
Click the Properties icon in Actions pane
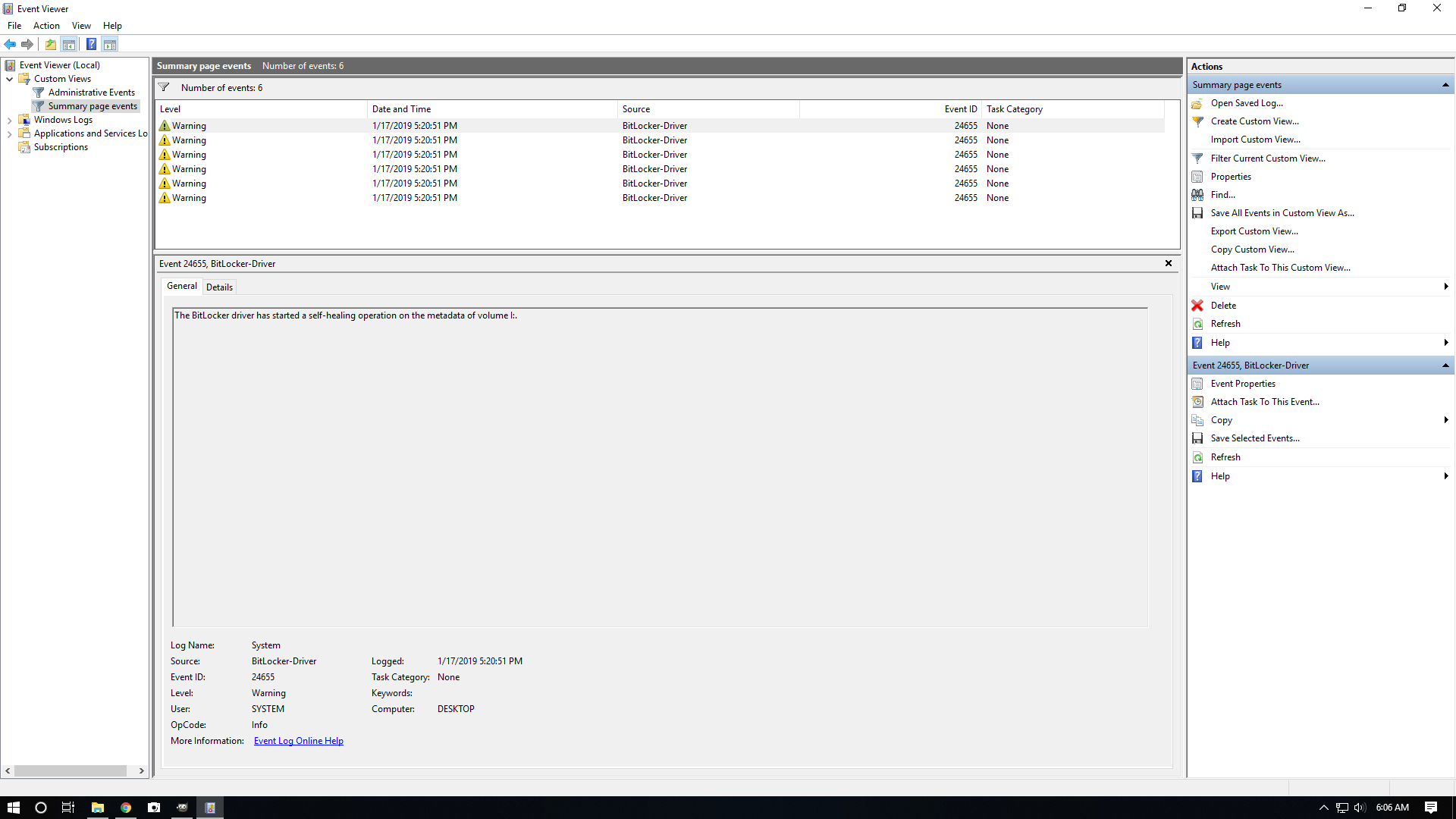click(x=1197, y=177)
